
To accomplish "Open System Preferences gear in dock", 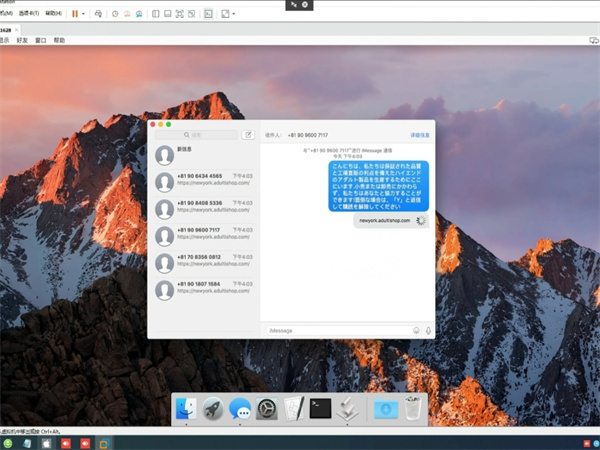I will 267,408.
